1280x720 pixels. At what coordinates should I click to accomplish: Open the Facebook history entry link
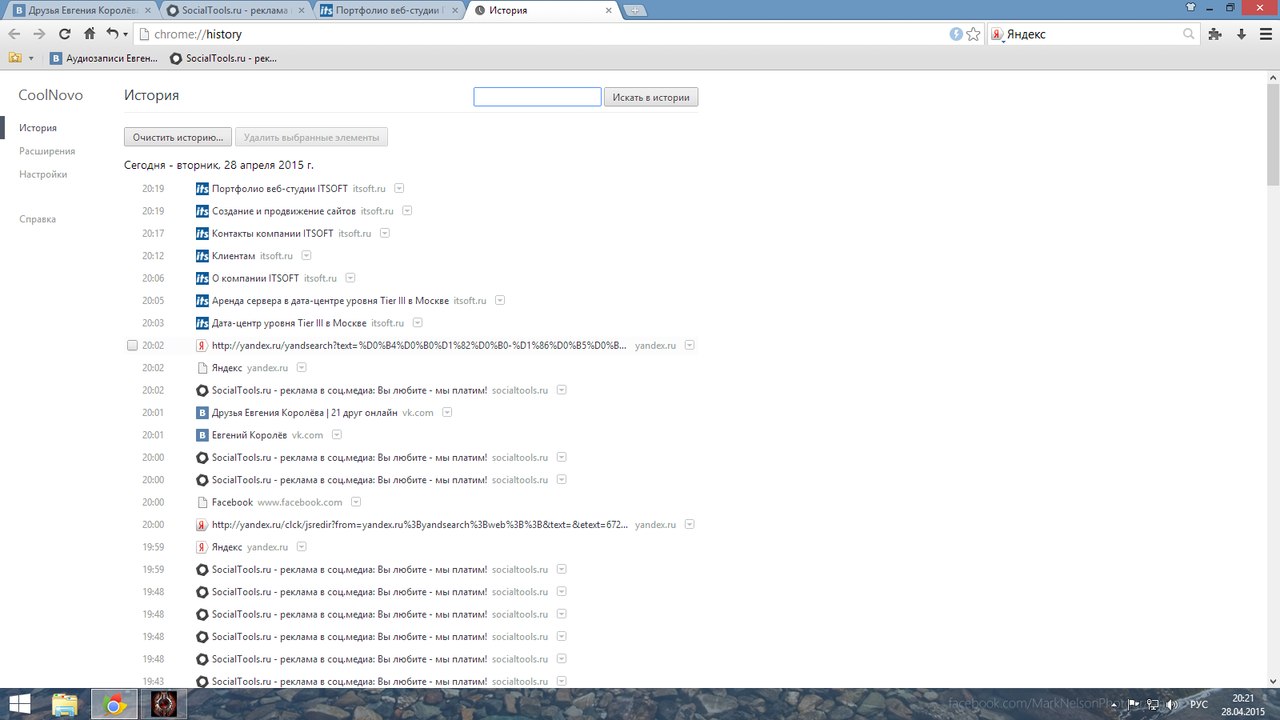point(232,502)
